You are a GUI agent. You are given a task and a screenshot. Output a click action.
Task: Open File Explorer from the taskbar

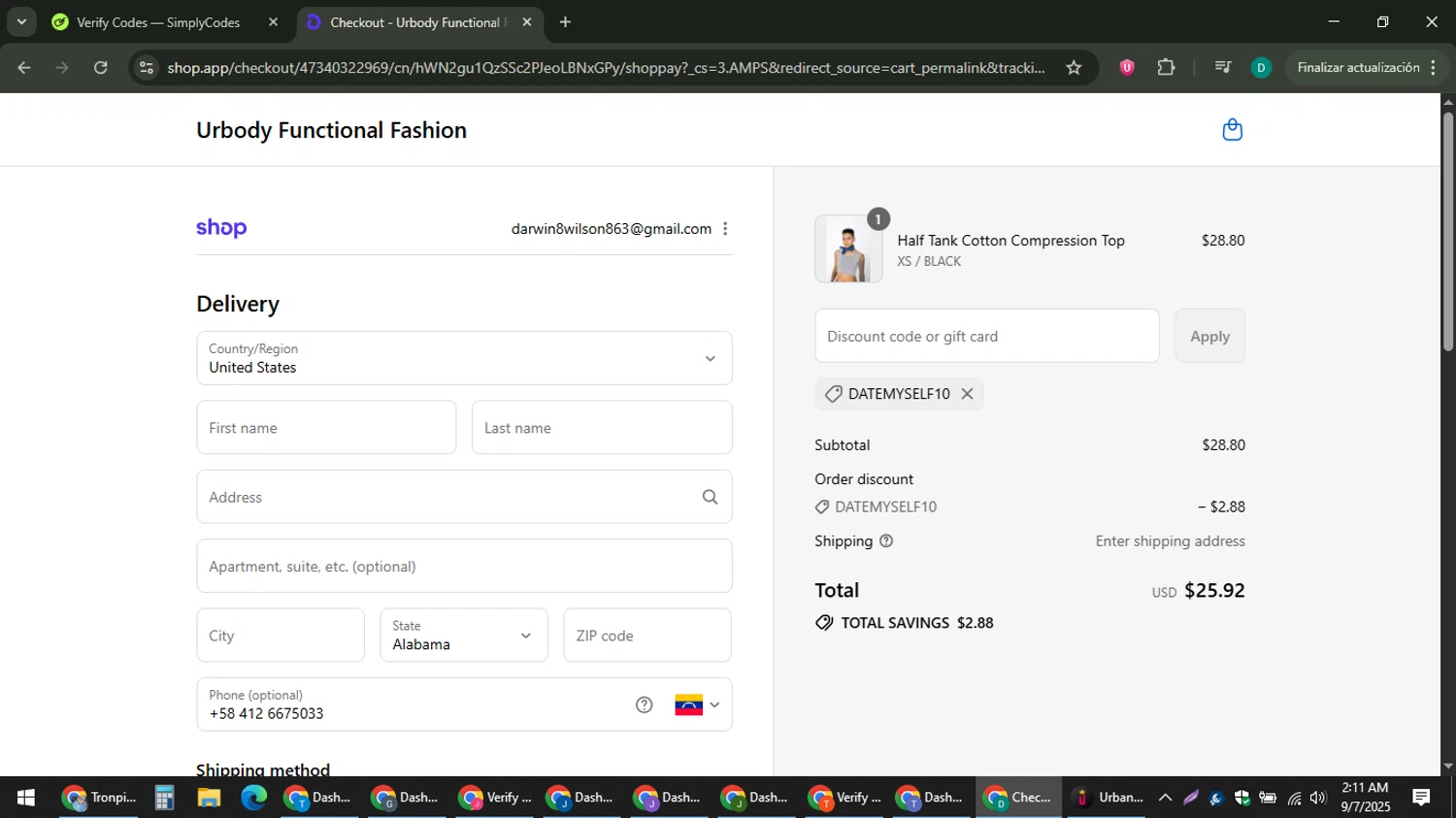click(x=209, y=798)
